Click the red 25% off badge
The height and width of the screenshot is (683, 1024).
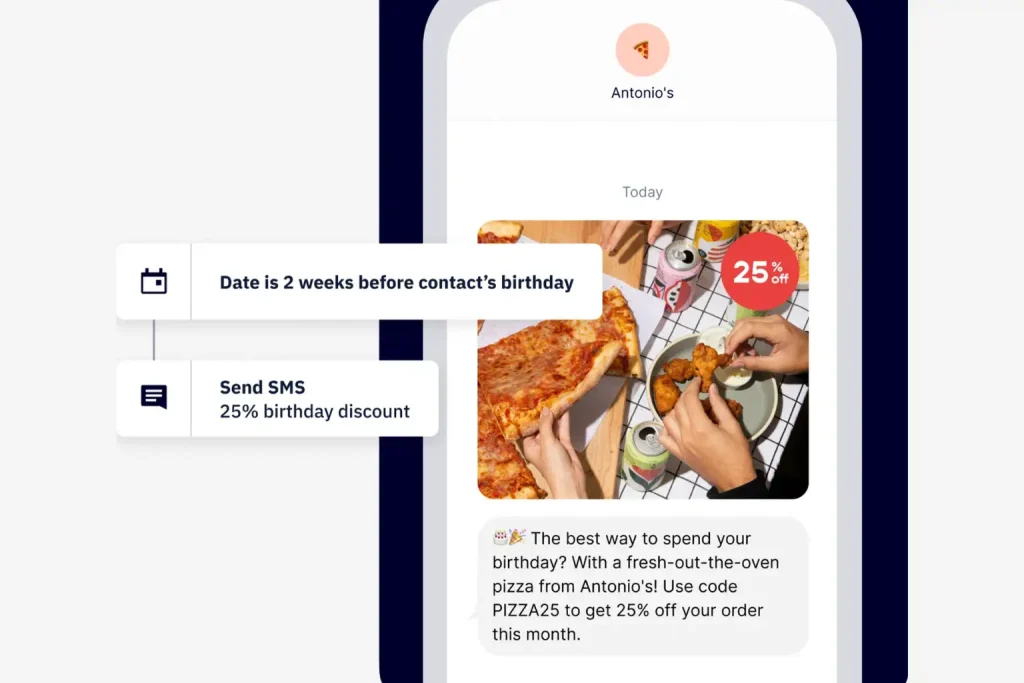click(760, 271)
